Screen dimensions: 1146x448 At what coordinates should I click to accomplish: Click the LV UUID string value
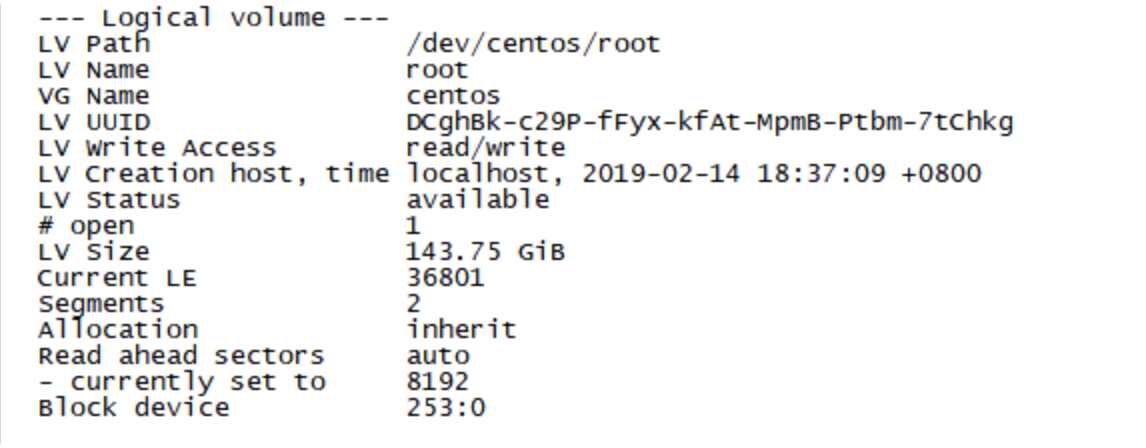pos(709,122)
